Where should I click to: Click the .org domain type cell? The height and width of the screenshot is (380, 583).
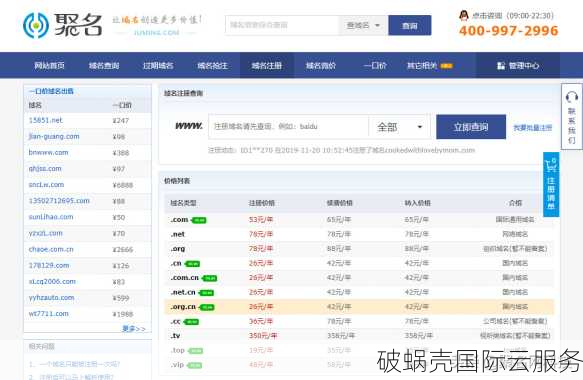178,249
